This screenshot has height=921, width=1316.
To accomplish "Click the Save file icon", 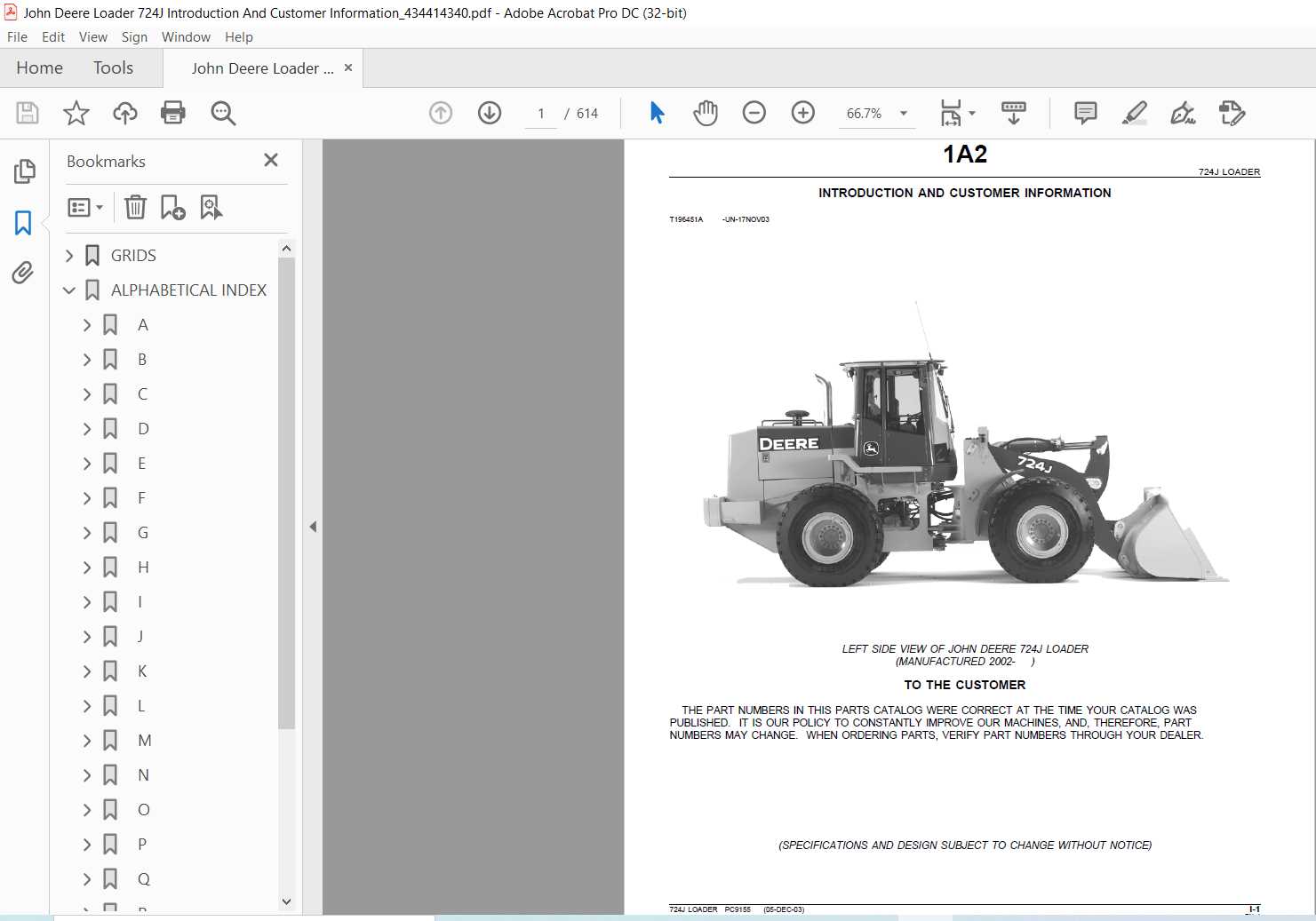I will pyautogui.click(x=28, y=113).
